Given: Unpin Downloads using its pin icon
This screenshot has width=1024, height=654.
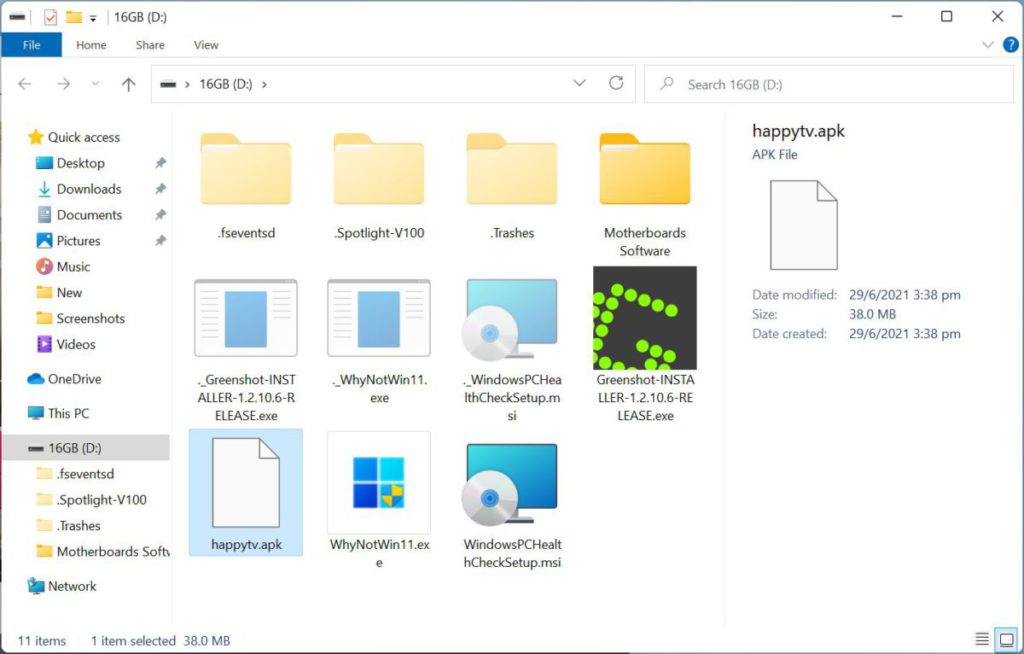Looking at the screenshot, I should click(160, 189).
